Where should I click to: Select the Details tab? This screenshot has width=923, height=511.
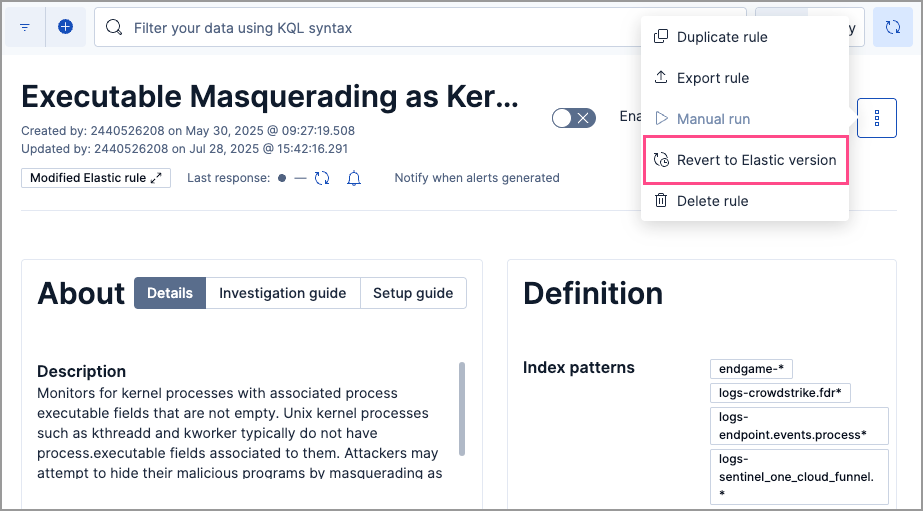coord(170,293)
